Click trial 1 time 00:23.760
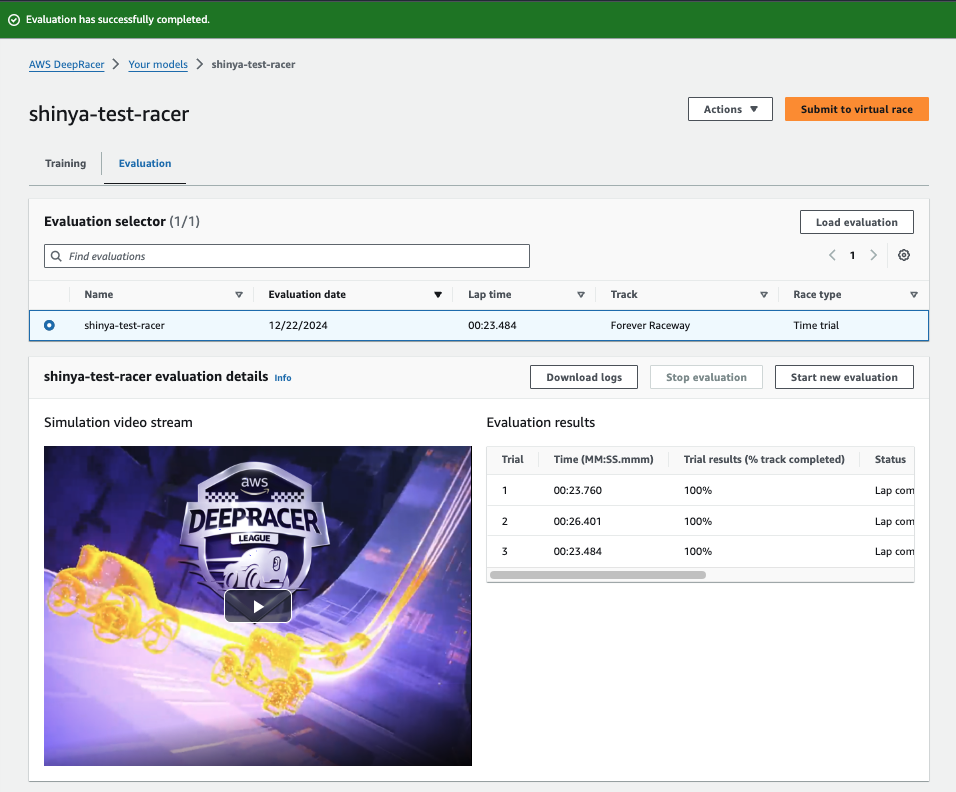 click(x=577, y=490)
